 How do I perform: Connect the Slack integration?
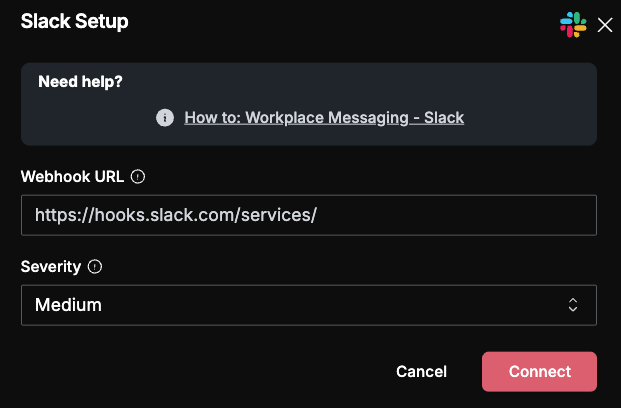coord(539,372)
